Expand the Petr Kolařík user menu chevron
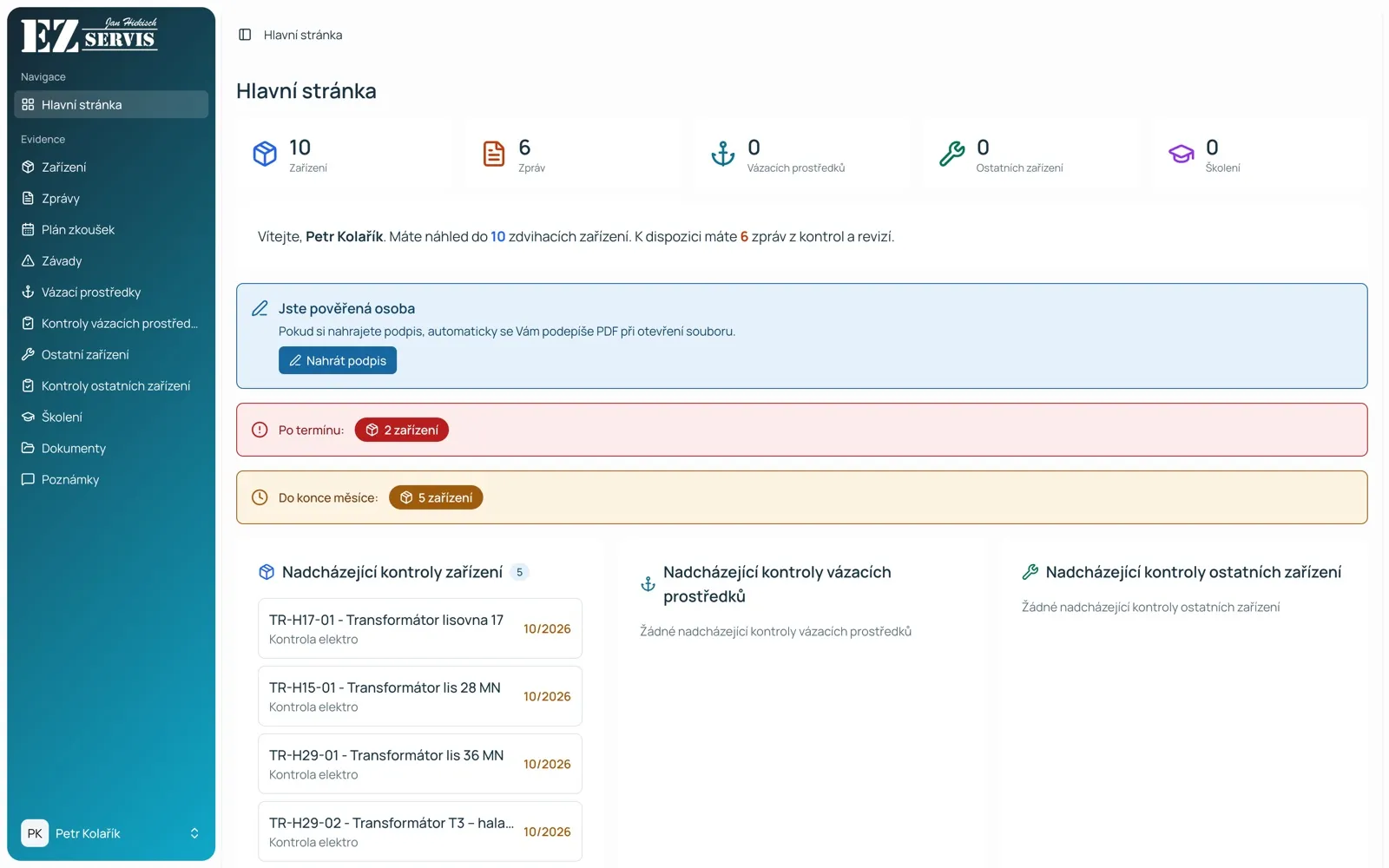This screenshot has height=868, width=1389. [194, 833]
